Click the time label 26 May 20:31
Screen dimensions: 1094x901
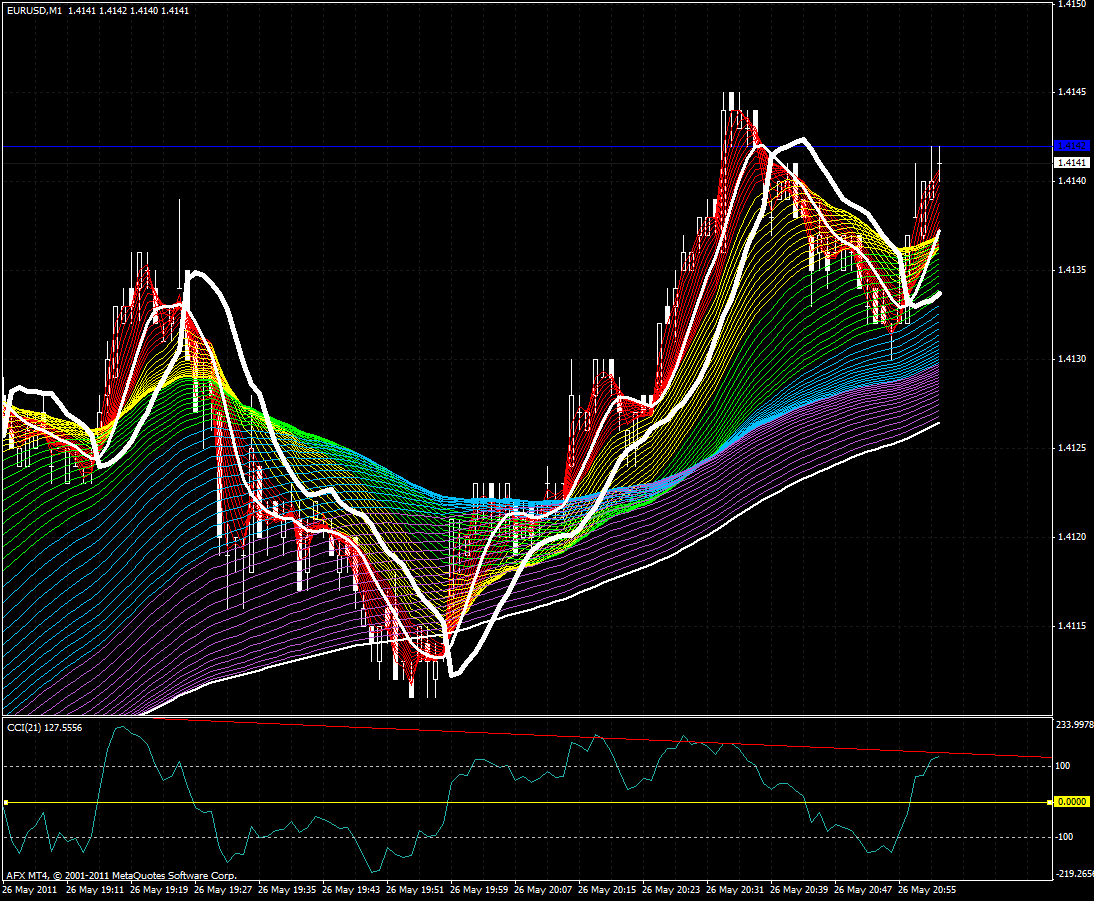point(735,890)
